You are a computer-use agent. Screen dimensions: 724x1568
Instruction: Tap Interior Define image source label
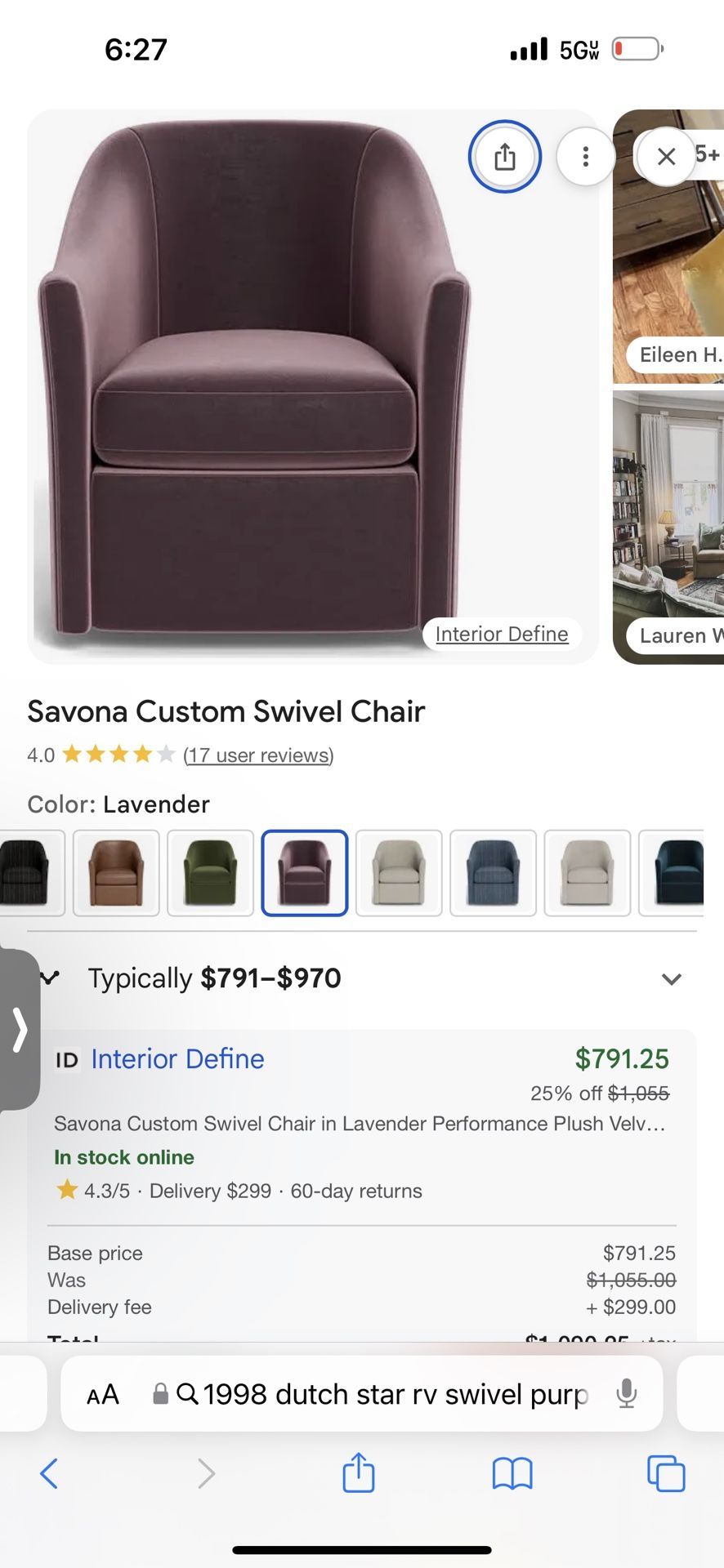coord(502,634)
